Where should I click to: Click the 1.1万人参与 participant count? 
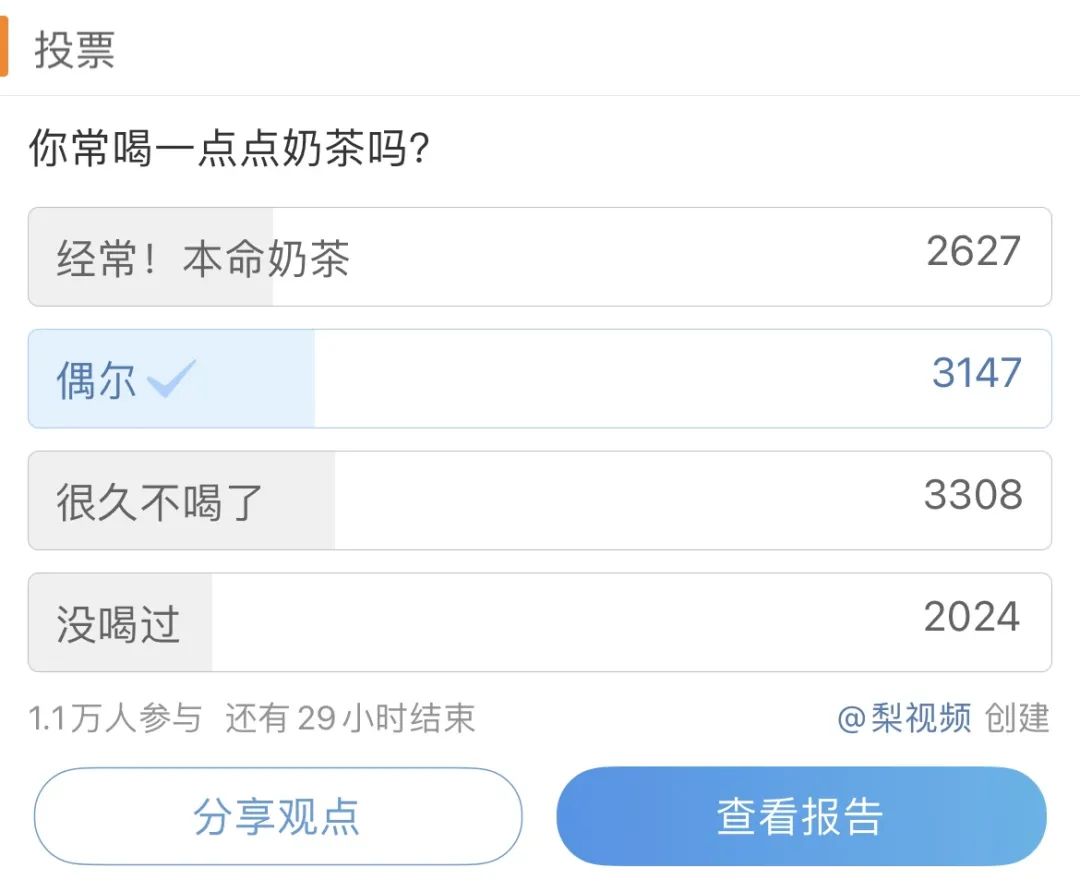click(x=115, y=718)
